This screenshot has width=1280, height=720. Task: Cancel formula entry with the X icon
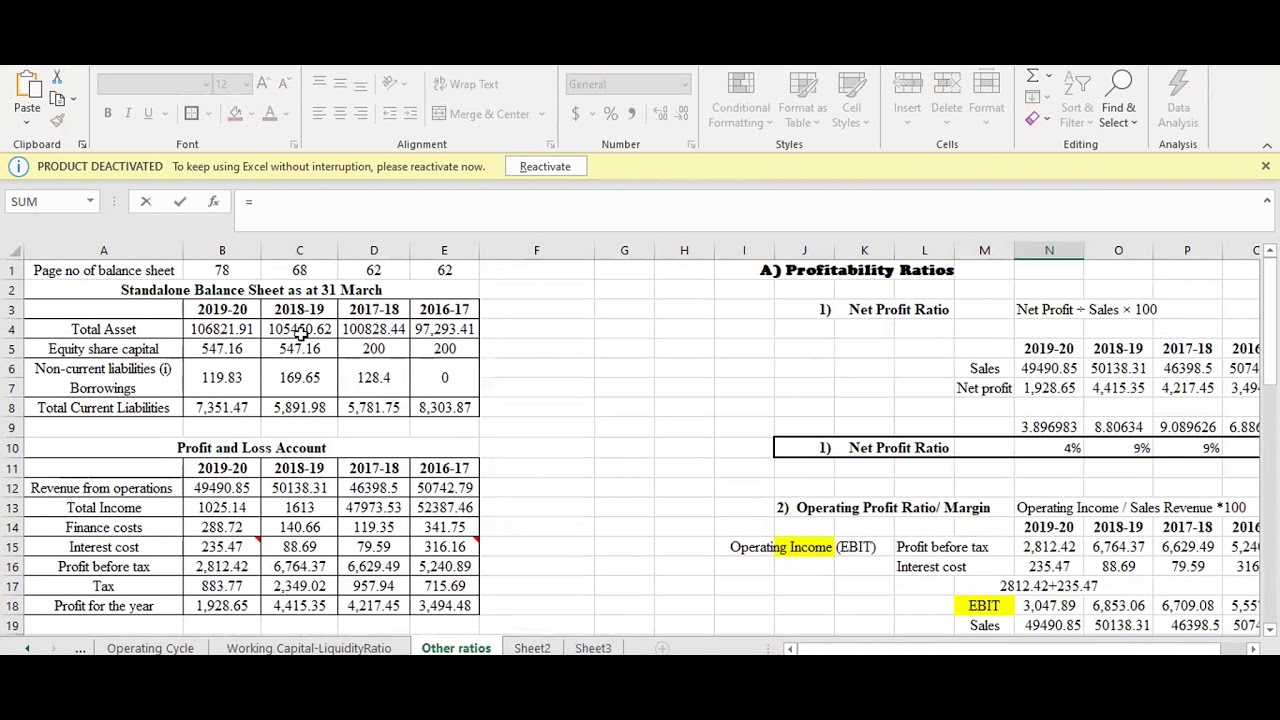pos(146,202)
